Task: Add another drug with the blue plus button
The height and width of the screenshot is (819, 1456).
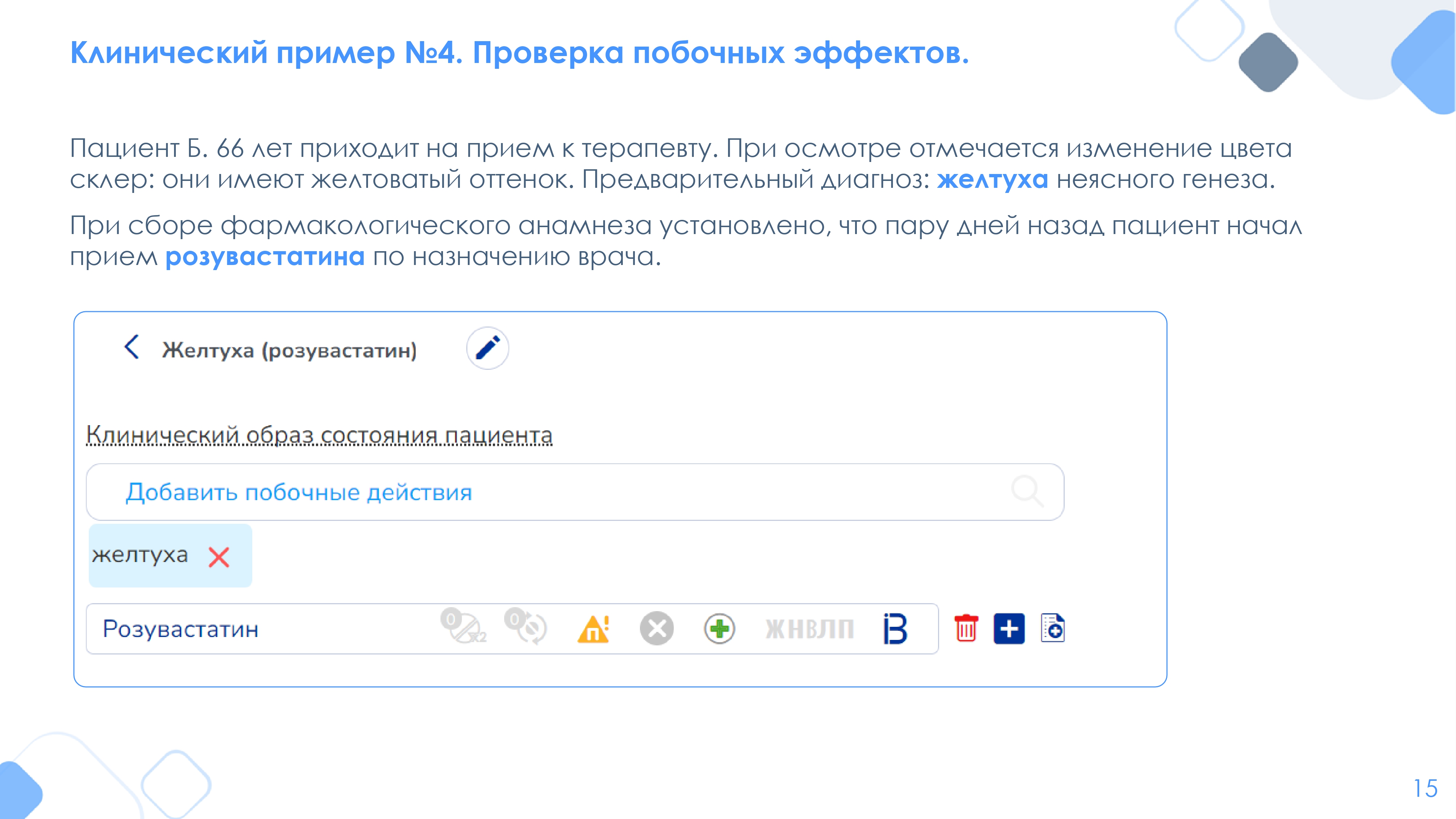Action: [x=1009, y=629]
